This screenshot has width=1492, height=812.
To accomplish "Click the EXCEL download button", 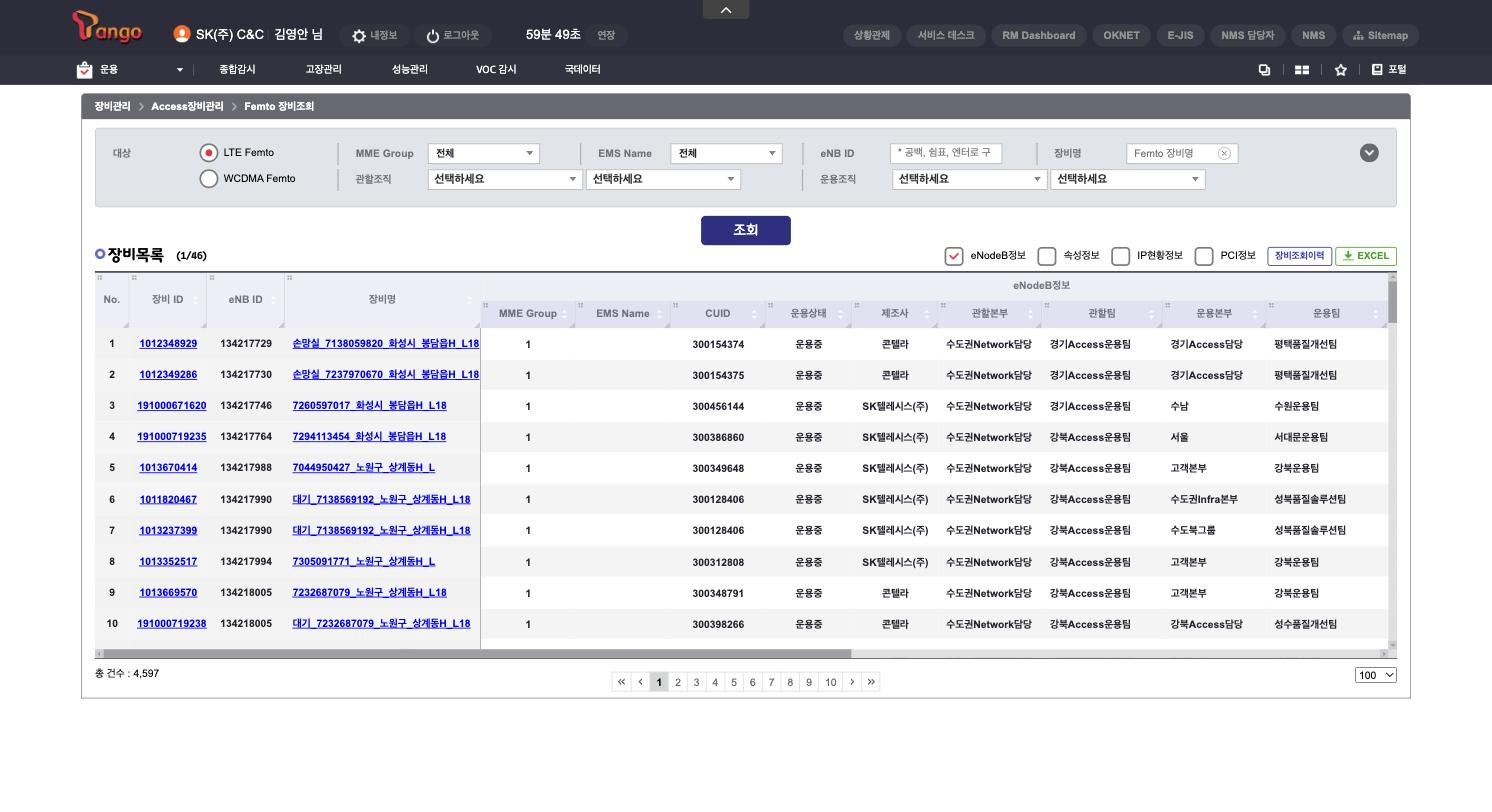I will [x=1366, y=256].
